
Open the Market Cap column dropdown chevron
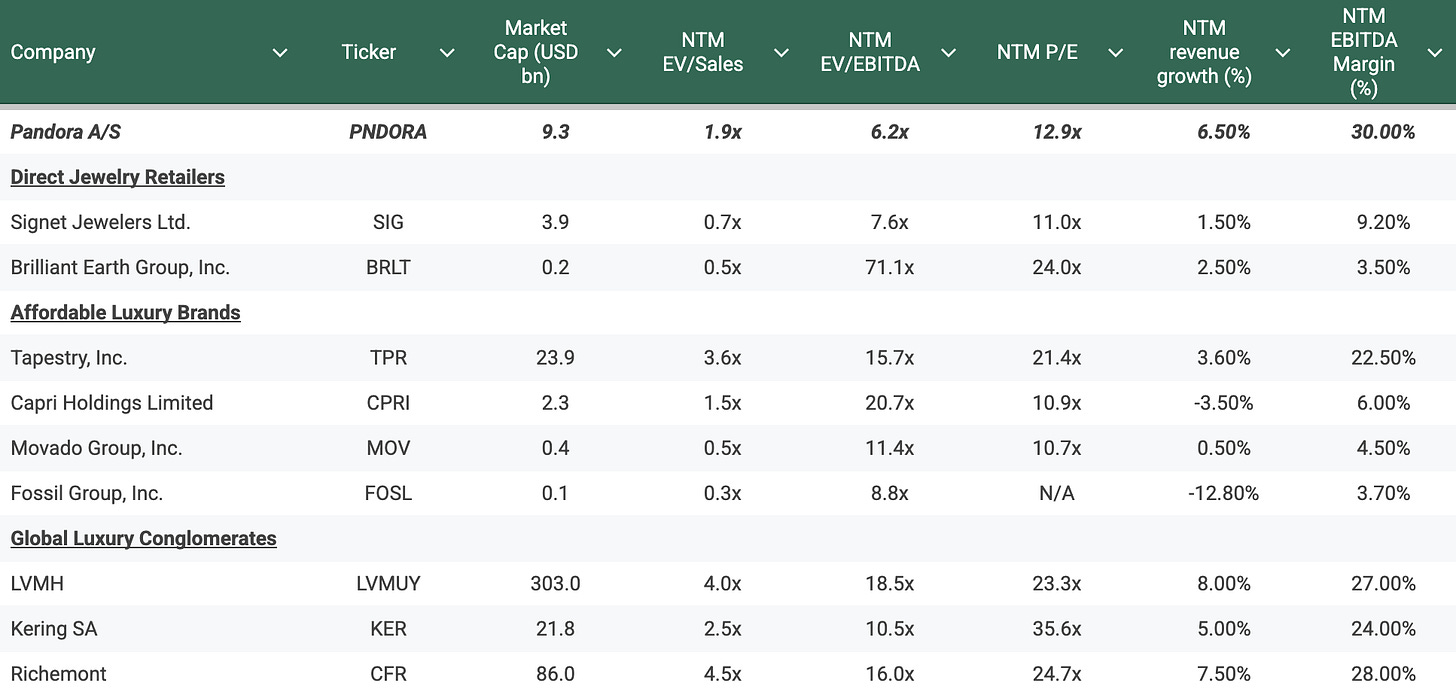pyautogui.click(x=614, y=52)
